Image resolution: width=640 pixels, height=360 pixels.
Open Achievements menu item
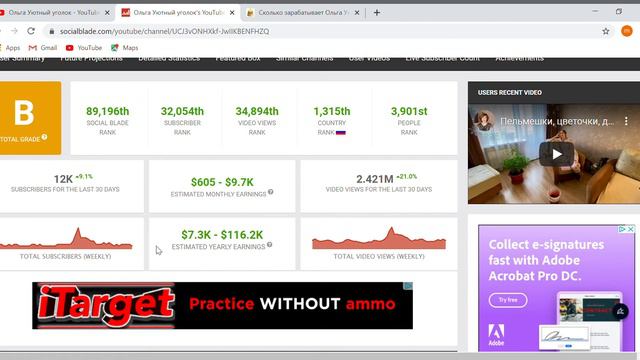[x=519, y=58]
